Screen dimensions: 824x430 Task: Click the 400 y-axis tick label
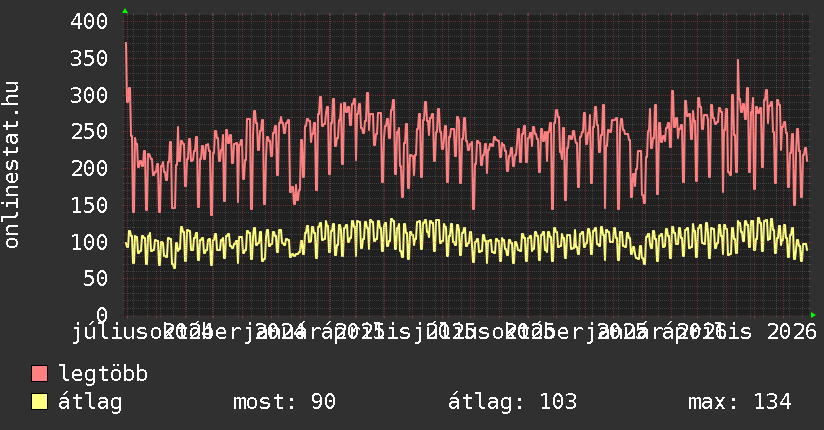click(x=89, y=22)
